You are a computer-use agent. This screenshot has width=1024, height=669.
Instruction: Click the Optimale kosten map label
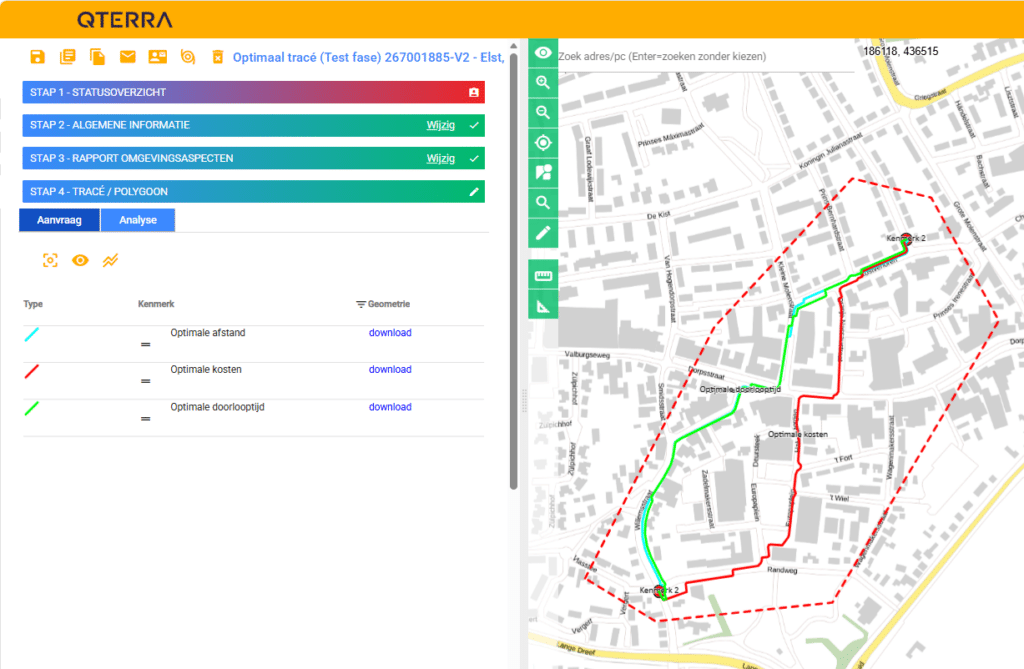point(798,434)
